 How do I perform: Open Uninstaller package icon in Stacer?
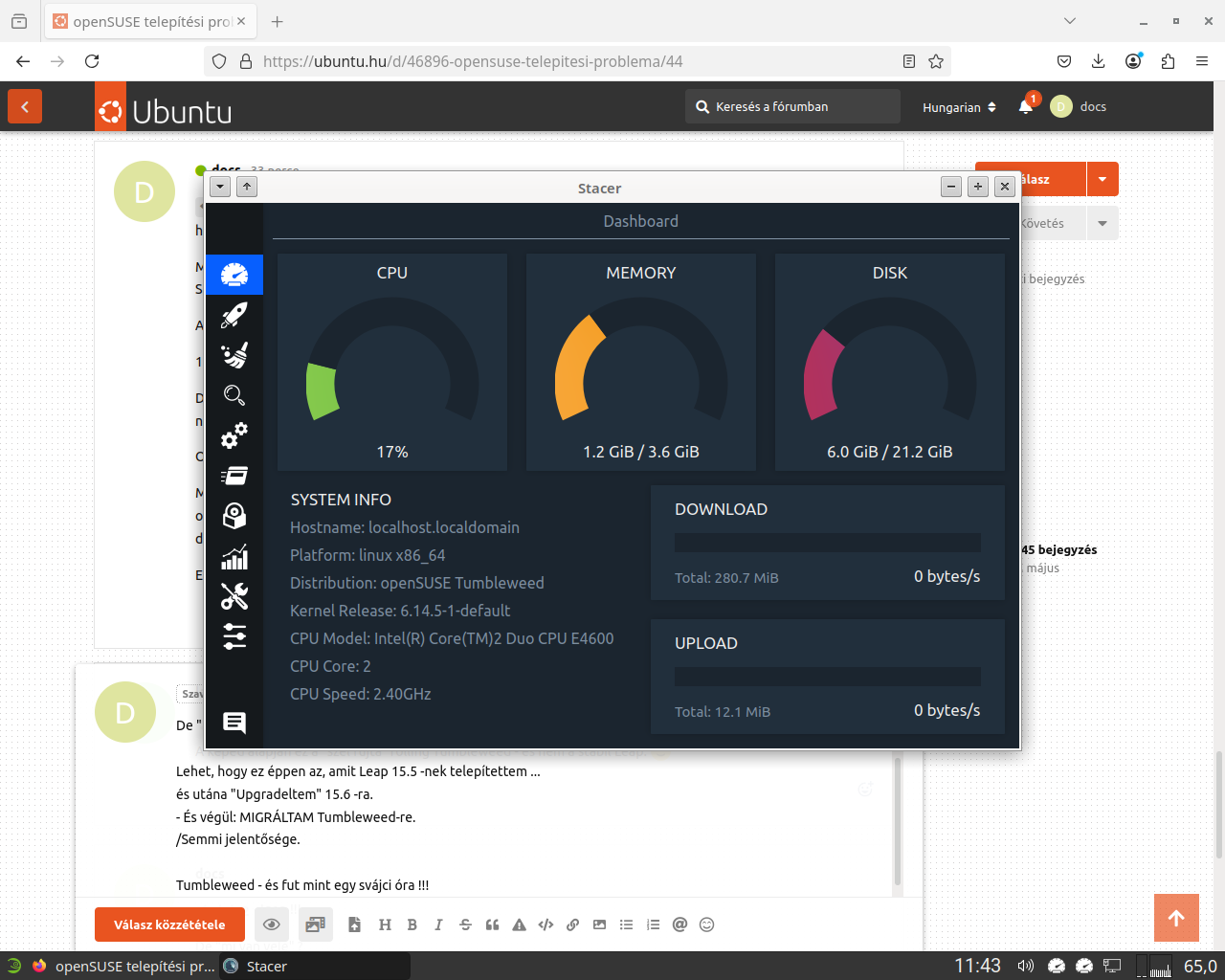[234, 516]
